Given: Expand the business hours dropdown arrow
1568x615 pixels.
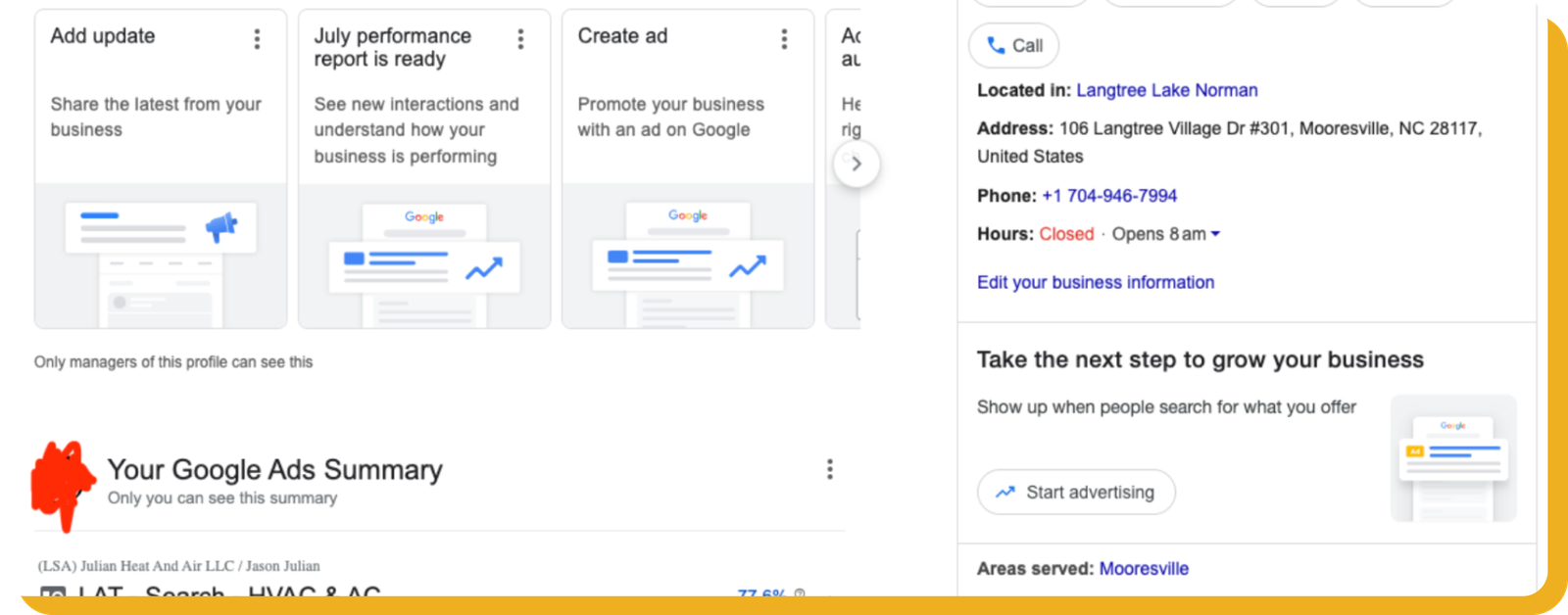Looking at the screenshot, I should click(x=1216, y=234).
